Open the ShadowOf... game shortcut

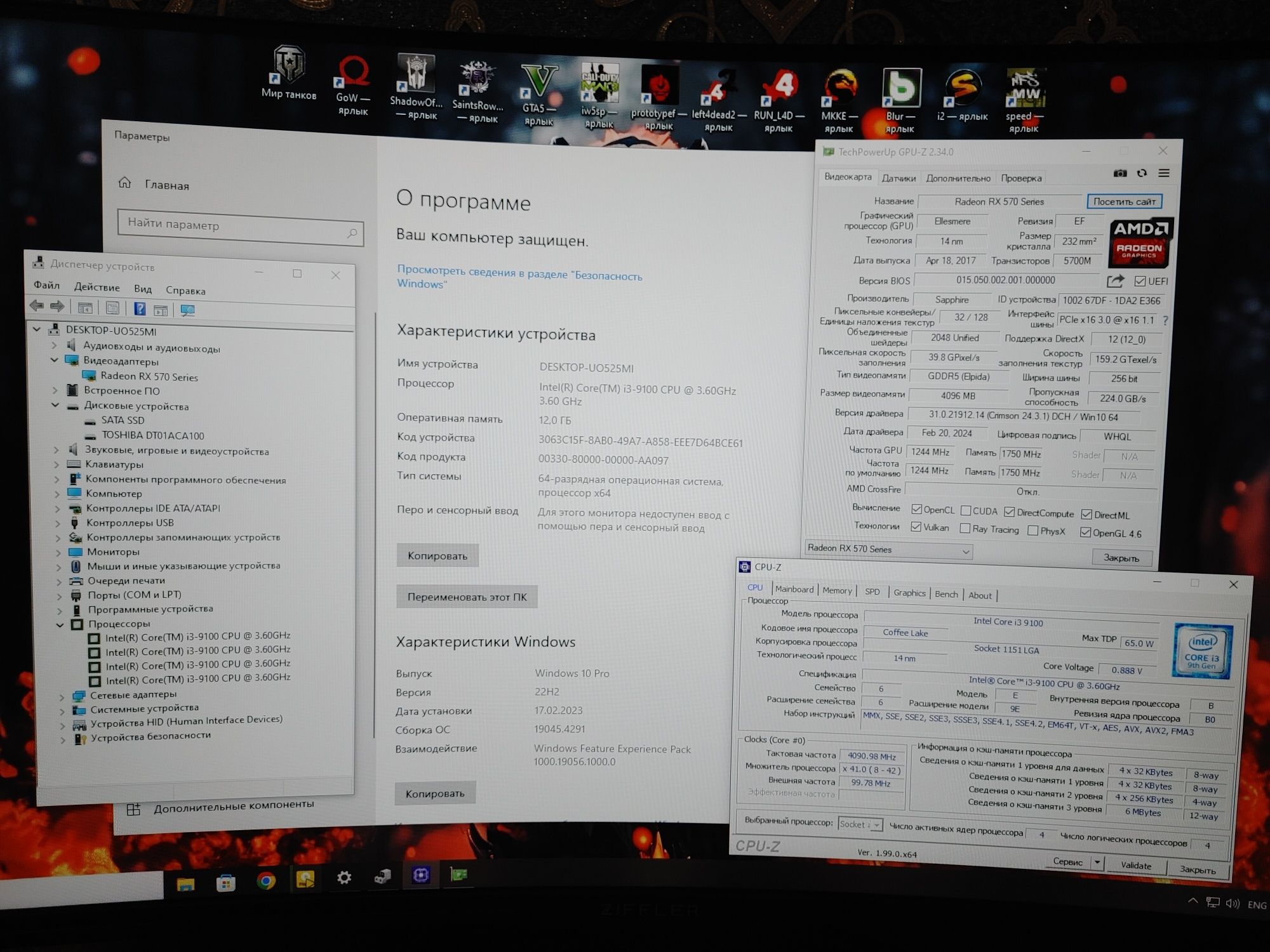(416, 86)
